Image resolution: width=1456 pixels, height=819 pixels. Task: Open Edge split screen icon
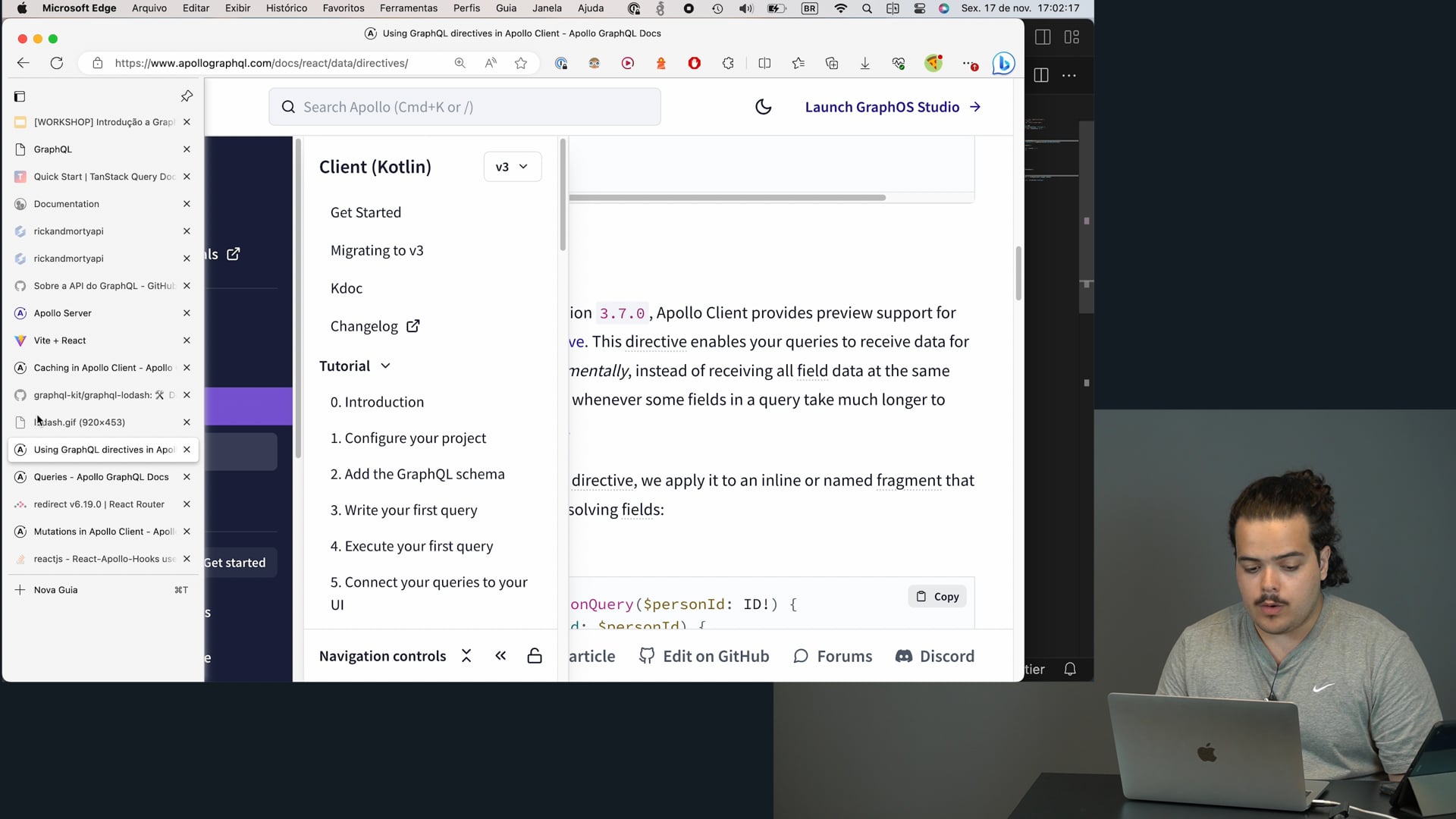coord(764,64)
